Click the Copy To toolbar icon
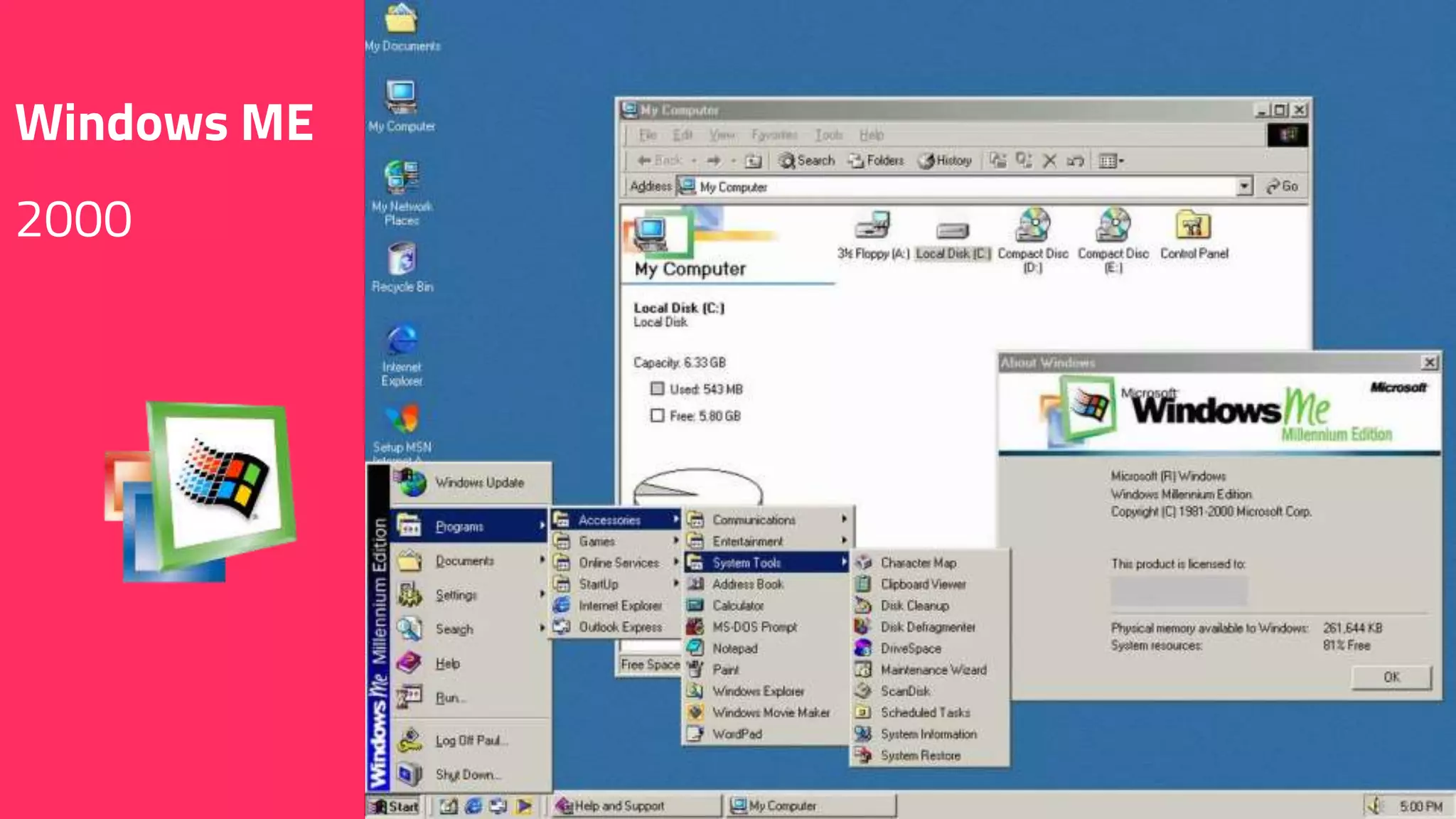Screen dimensions: 1456x819 coord(1024,161)
